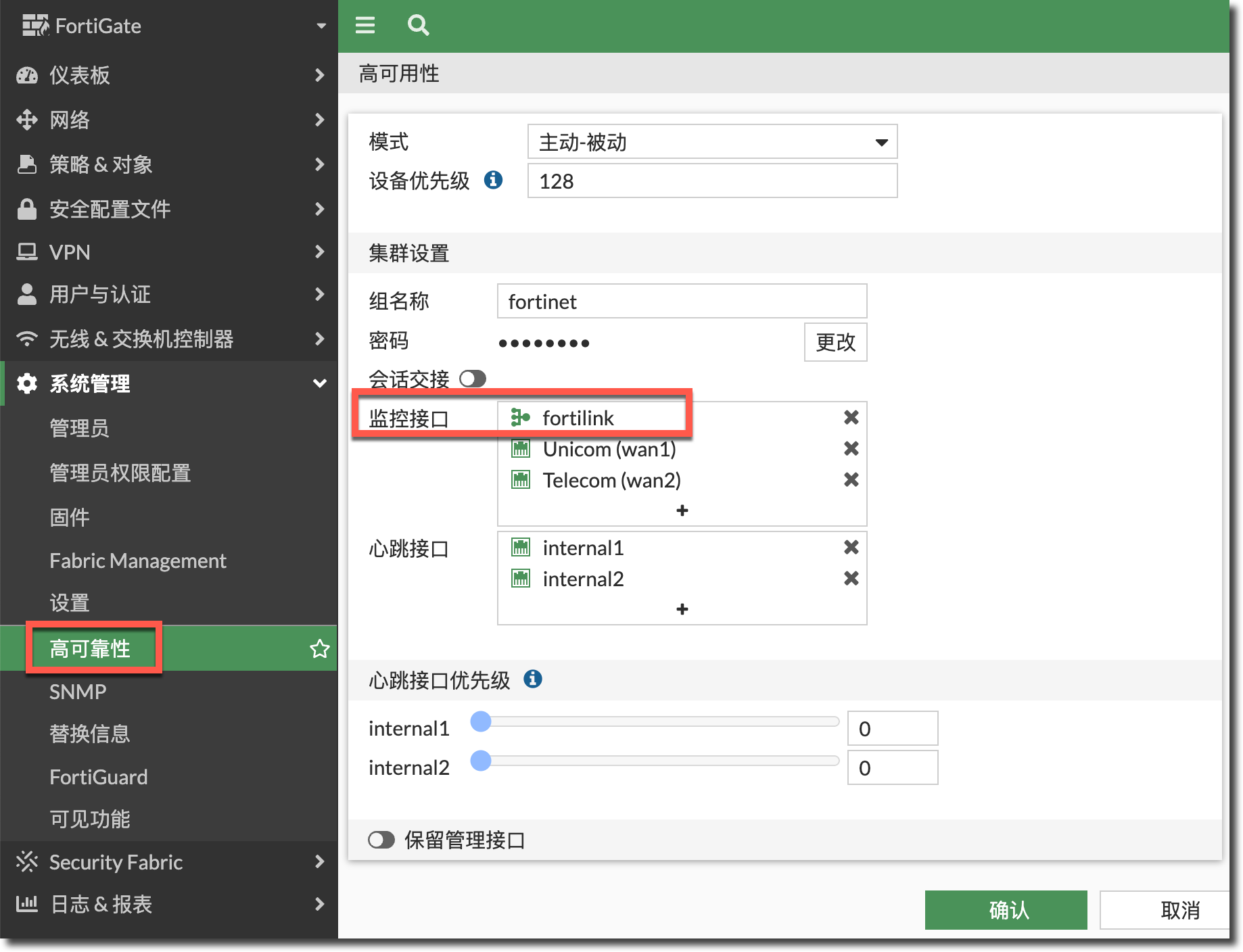Click the internal1 heartbeat priority slider handle
This screenshot has width=1243, height=952.
pyautogui.click(x=481, y=721)
